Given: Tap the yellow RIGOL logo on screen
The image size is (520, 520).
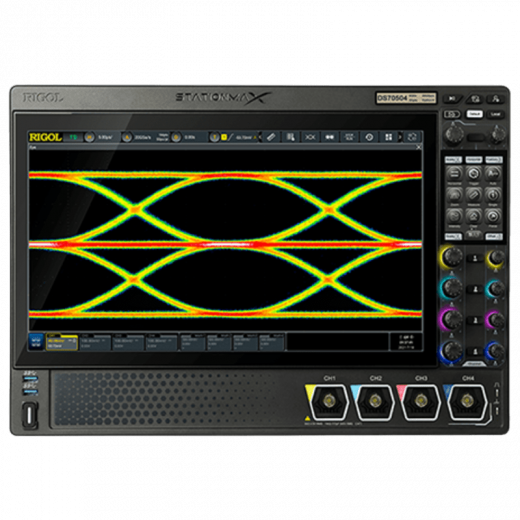Looking at the screenshot, I should pos(45,137).
